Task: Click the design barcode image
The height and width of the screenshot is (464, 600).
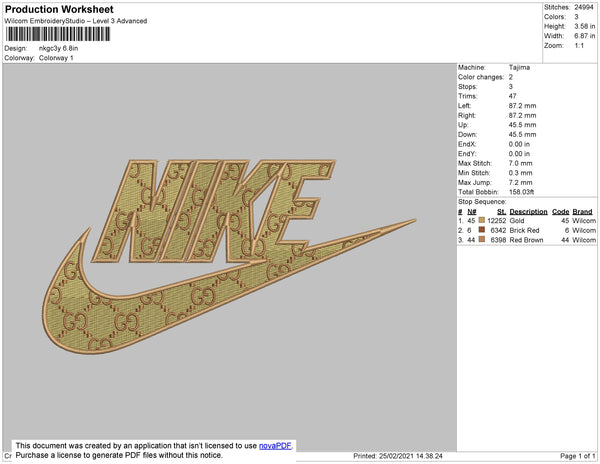Action: [x=58, y=34]
